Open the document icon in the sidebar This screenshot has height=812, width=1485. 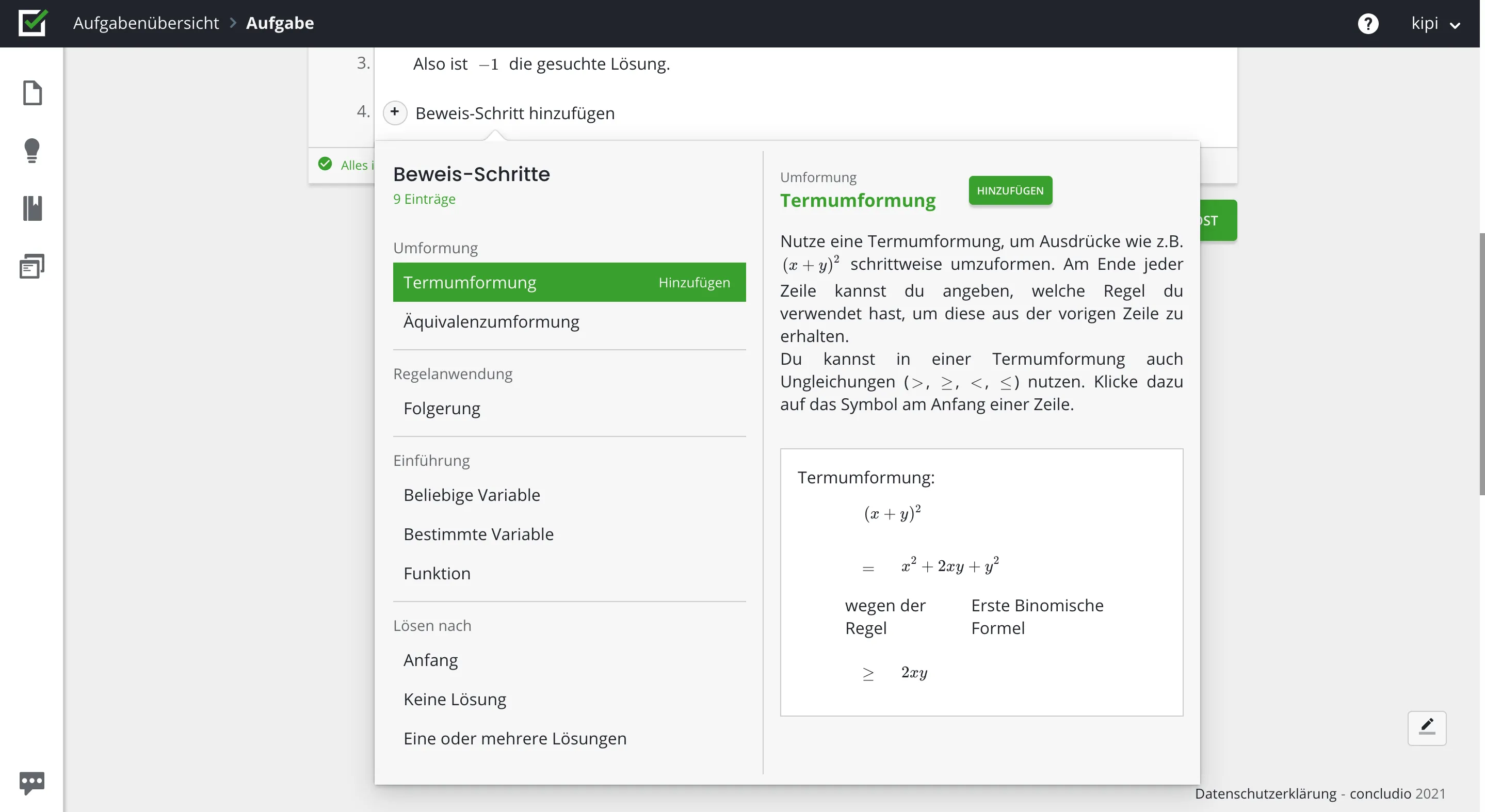pos(33,93)
